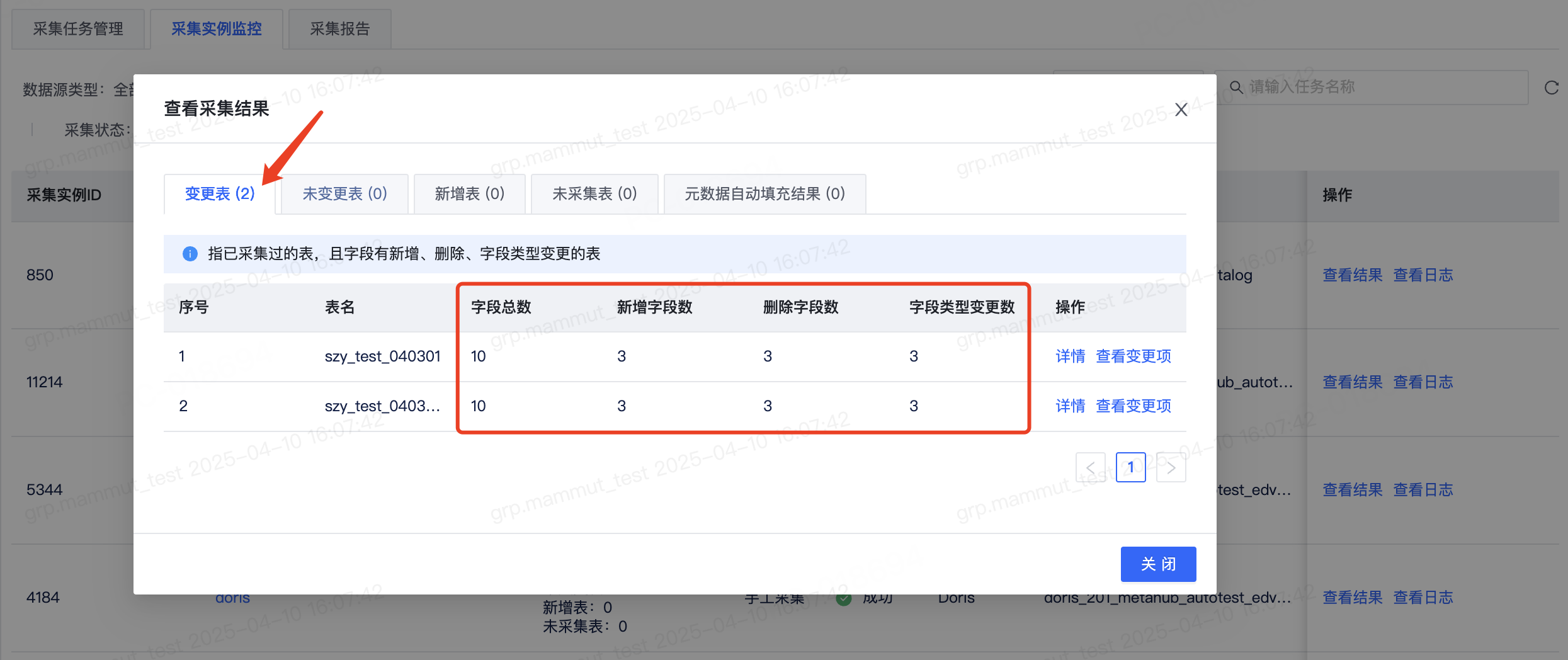
Task: Click 详情 for table szy_test_040301
Action: [1070, 356]
